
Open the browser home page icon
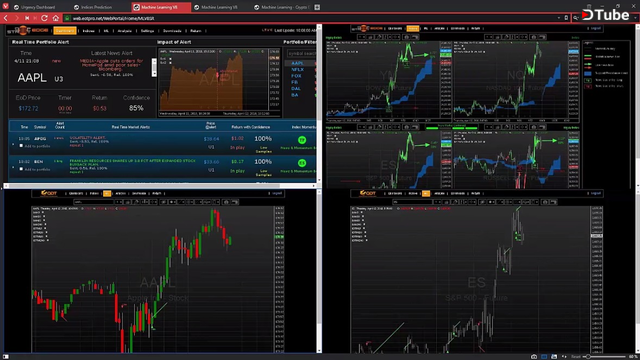point(56,18)
